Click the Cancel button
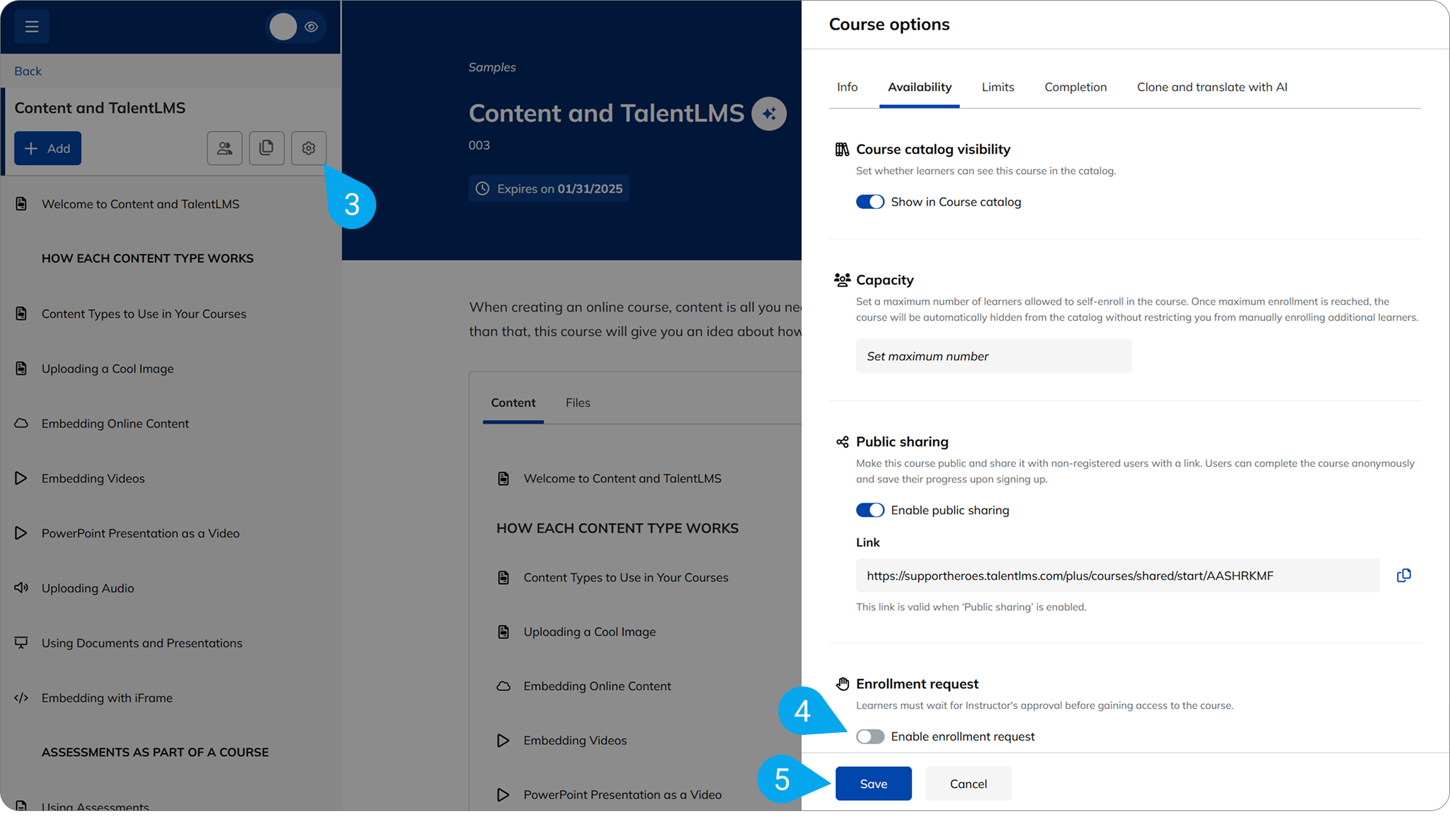Screen dimensions: 1450x840 coord(968,784)
